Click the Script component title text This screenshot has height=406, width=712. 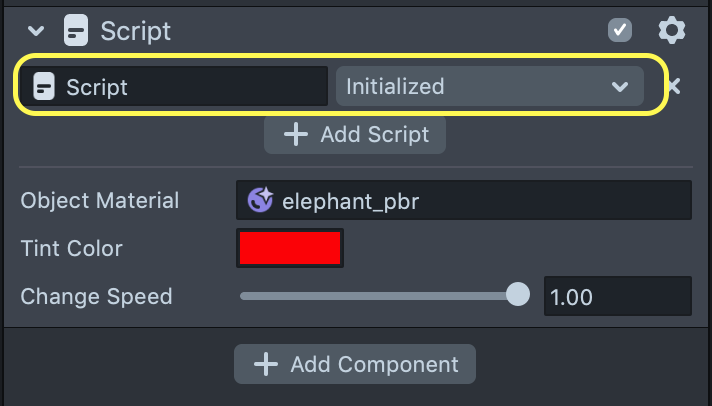click(x=135, y=31)
